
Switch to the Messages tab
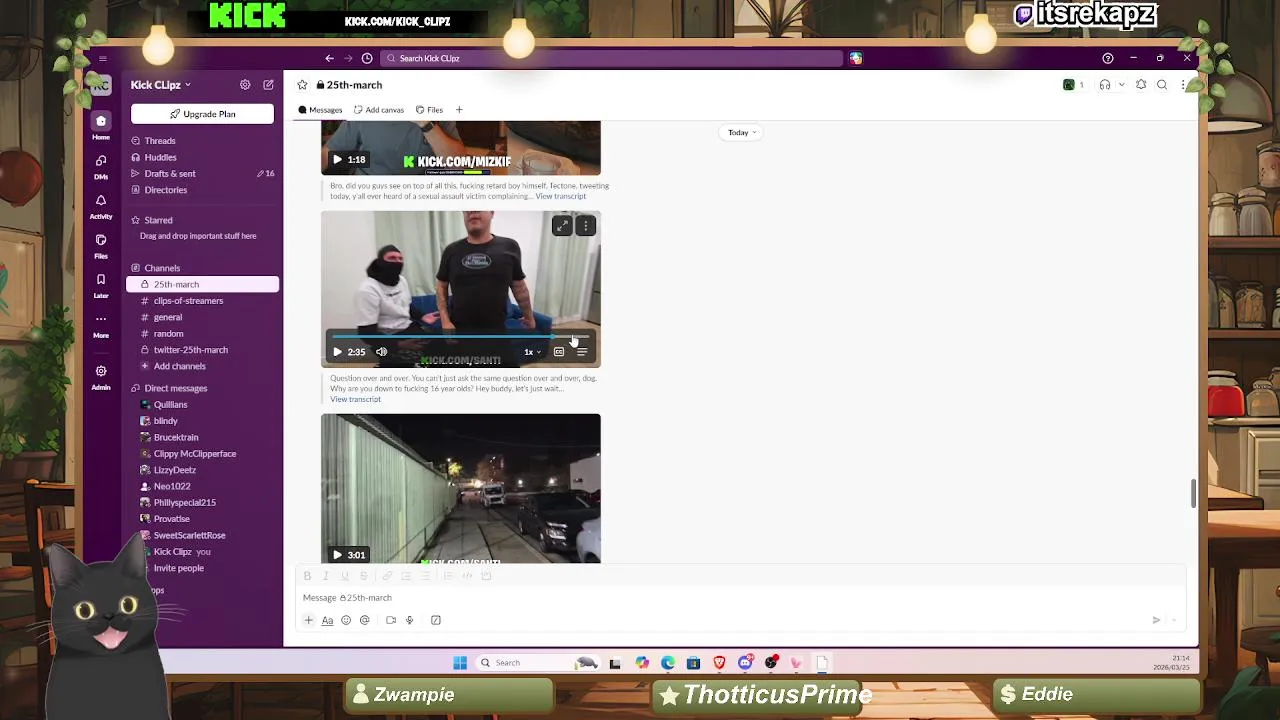(320, 110)
